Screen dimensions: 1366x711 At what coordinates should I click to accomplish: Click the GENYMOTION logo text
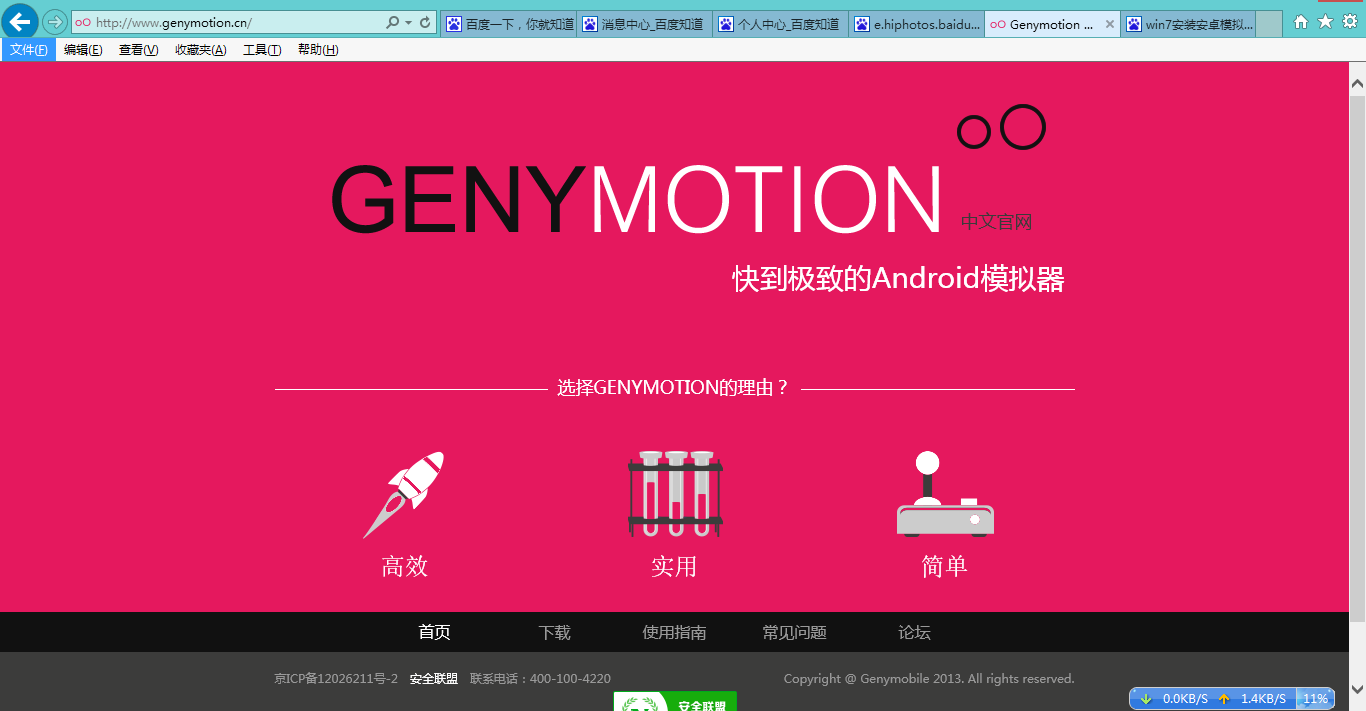pyautogui.click(x=636, y=200)
